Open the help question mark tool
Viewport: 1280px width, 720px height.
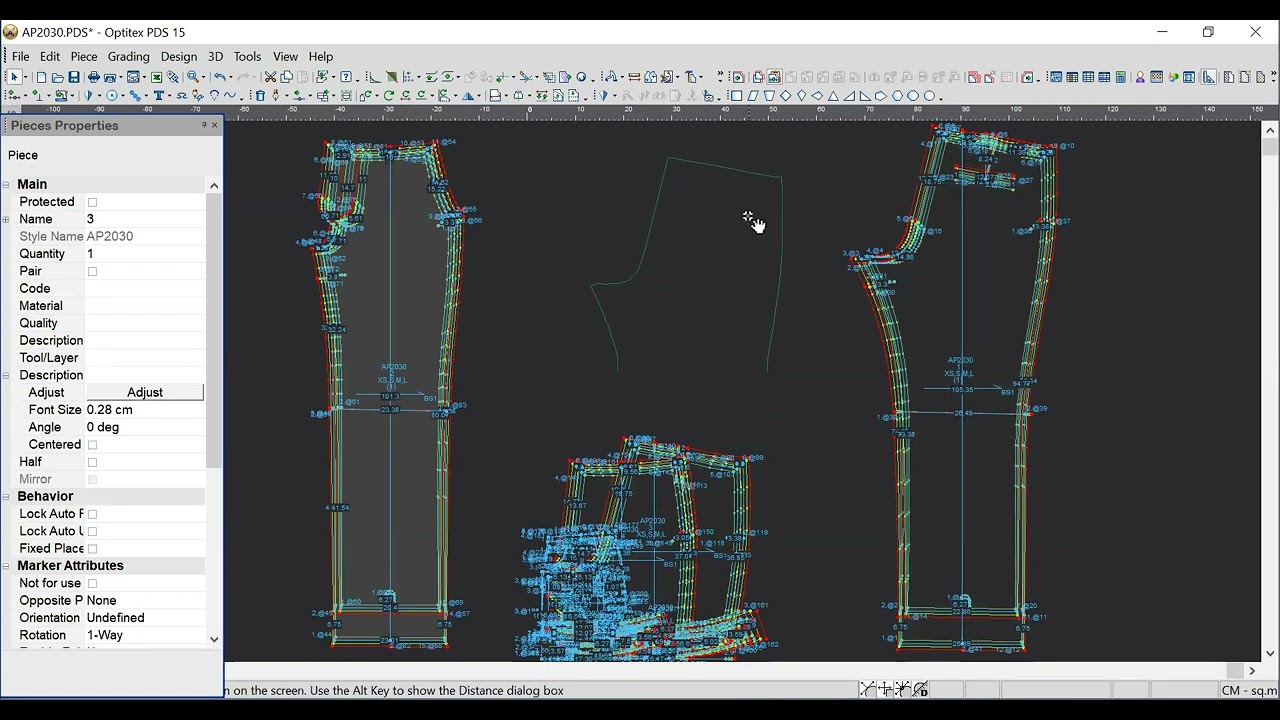(346, 77)
